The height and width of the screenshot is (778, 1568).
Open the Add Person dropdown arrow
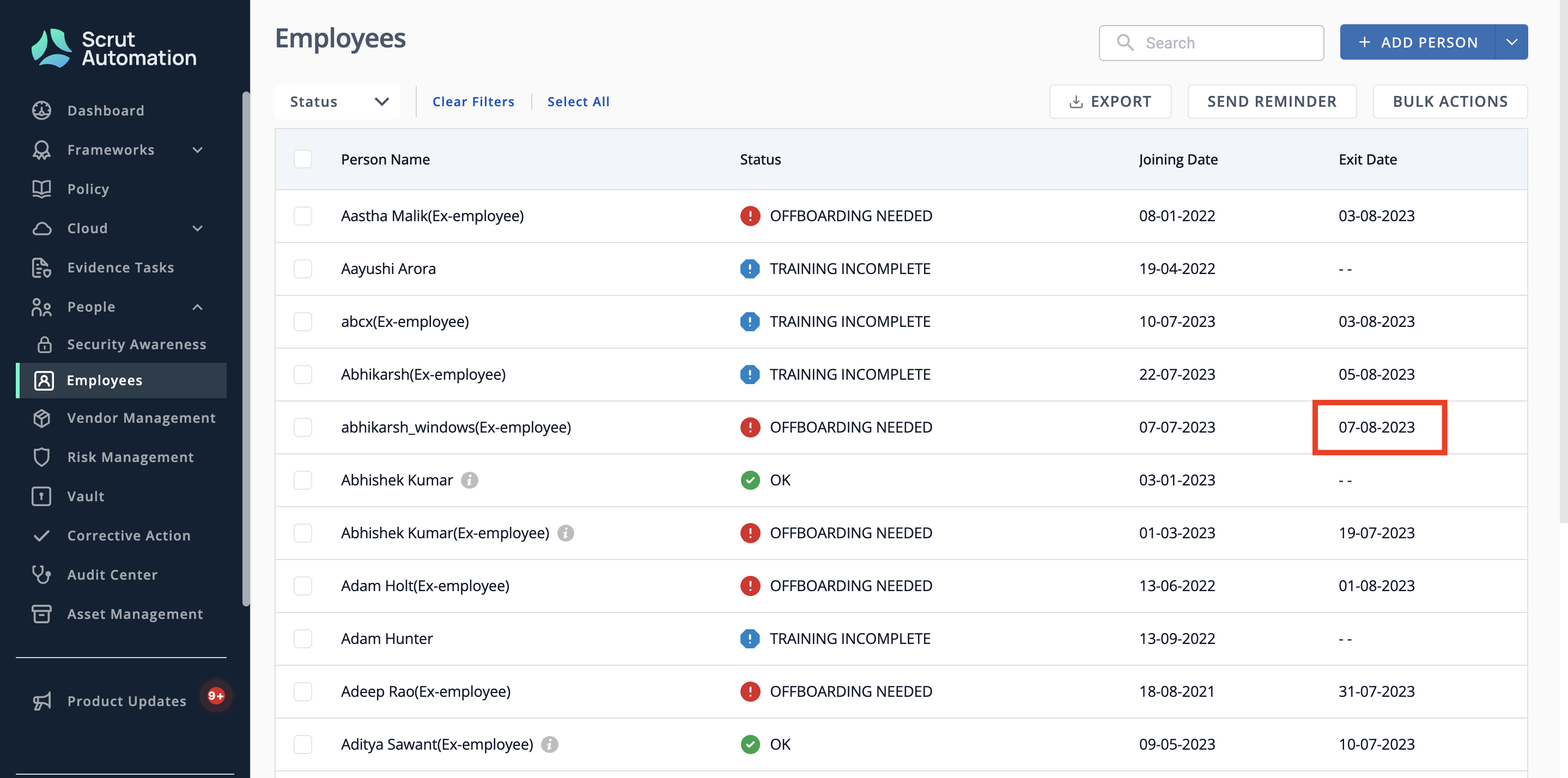tap(1511, 42)
